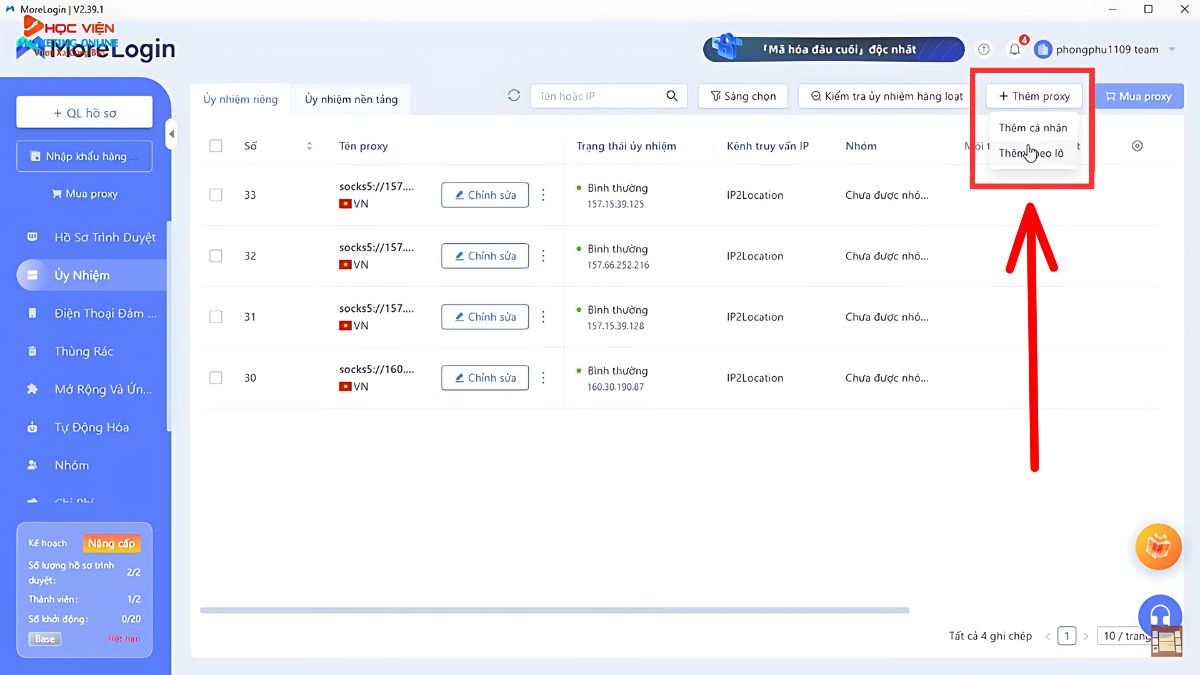Click the search magnifier icon
Viewport: 1200px width, 675px height.
tap(672, 96)
